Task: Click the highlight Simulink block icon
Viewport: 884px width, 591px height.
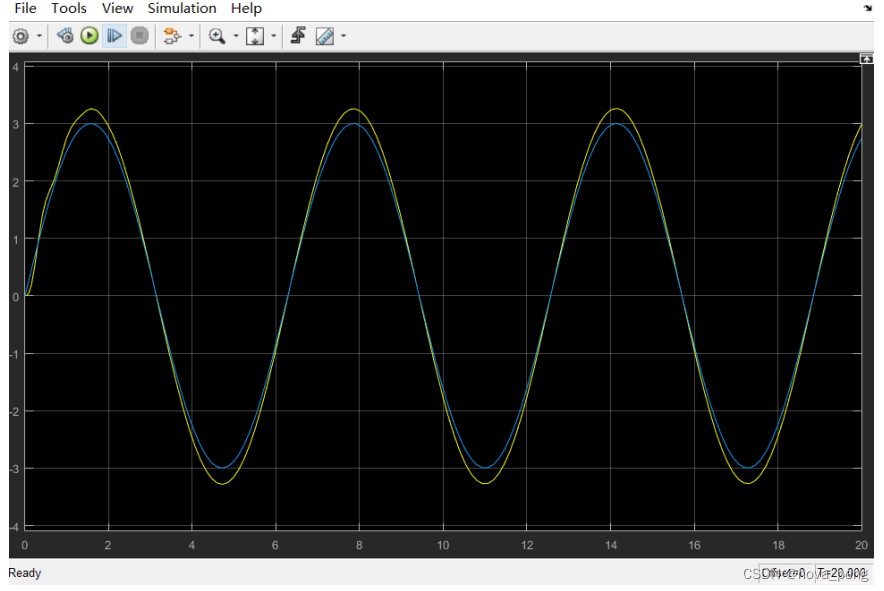Action: [172, 36]
